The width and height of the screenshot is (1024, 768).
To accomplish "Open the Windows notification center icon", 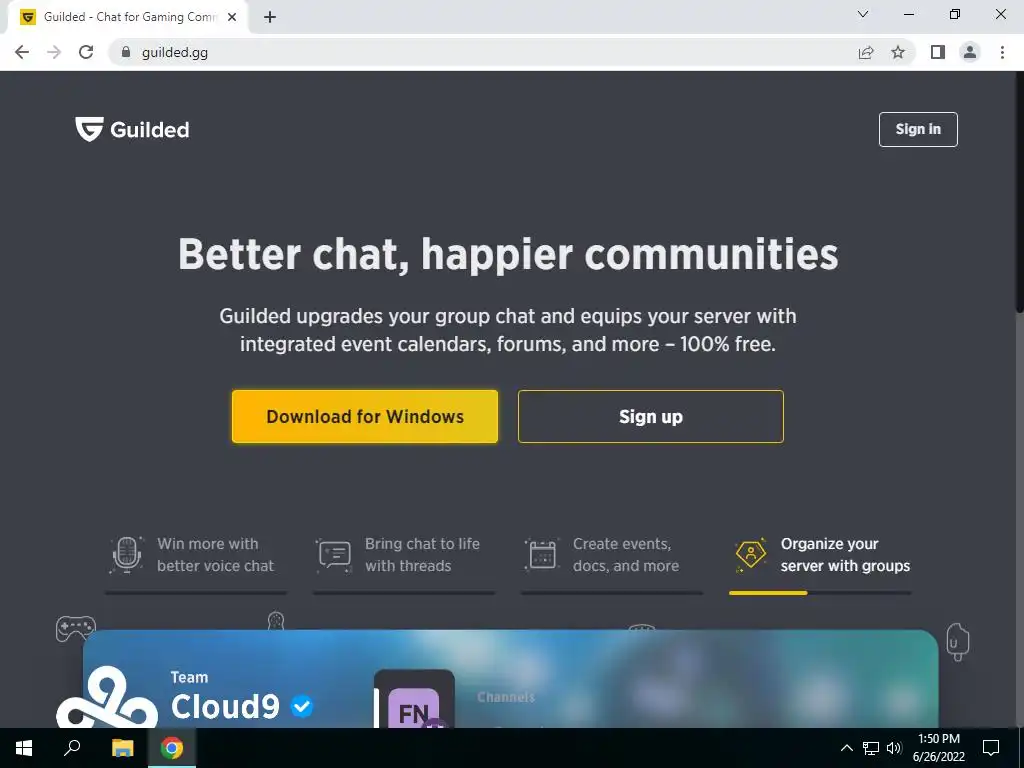I will [991, 748].
